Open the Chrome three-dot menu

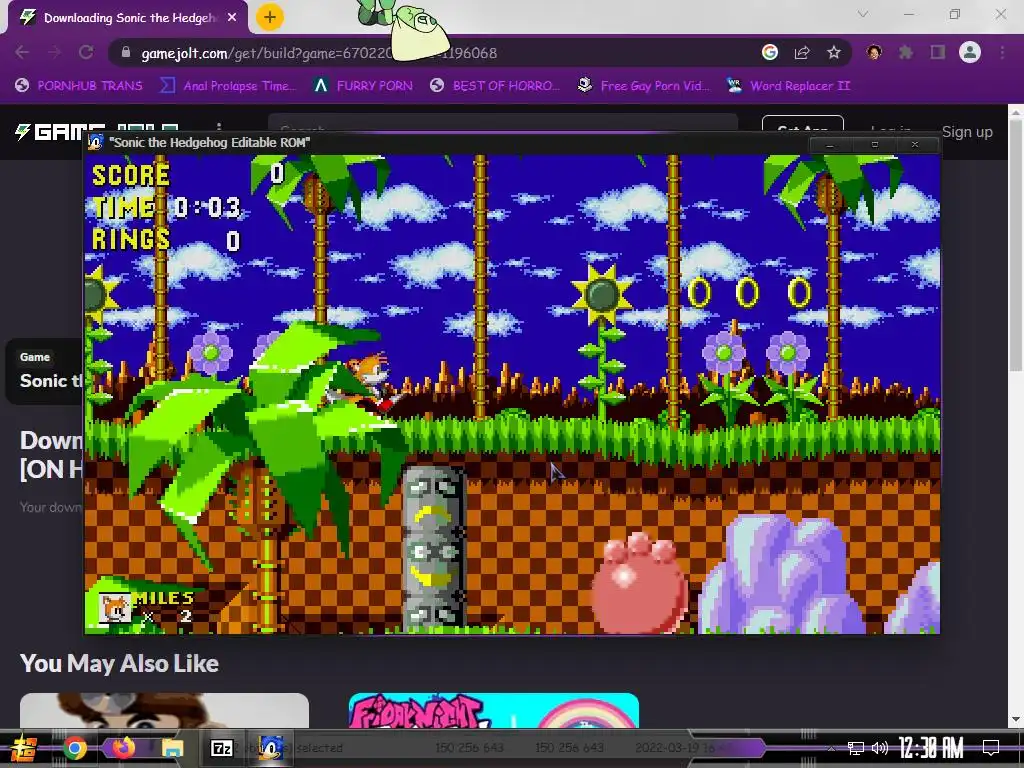[1002, 52]
